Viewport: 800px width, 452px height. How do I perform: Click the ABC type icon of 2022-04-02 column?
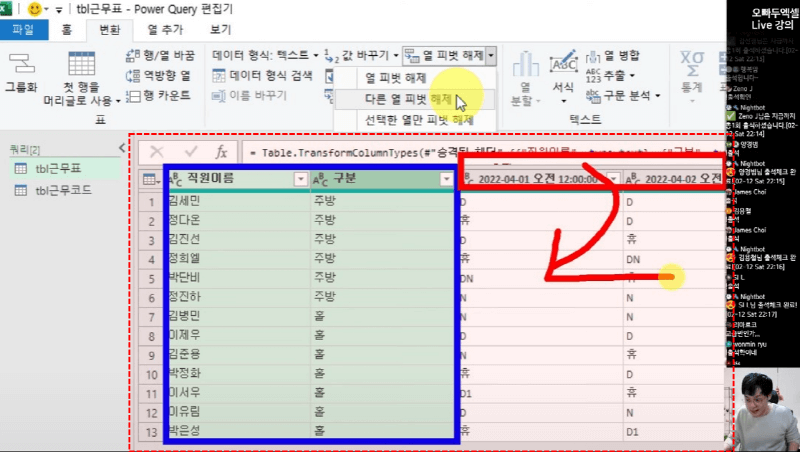[633, 179]
